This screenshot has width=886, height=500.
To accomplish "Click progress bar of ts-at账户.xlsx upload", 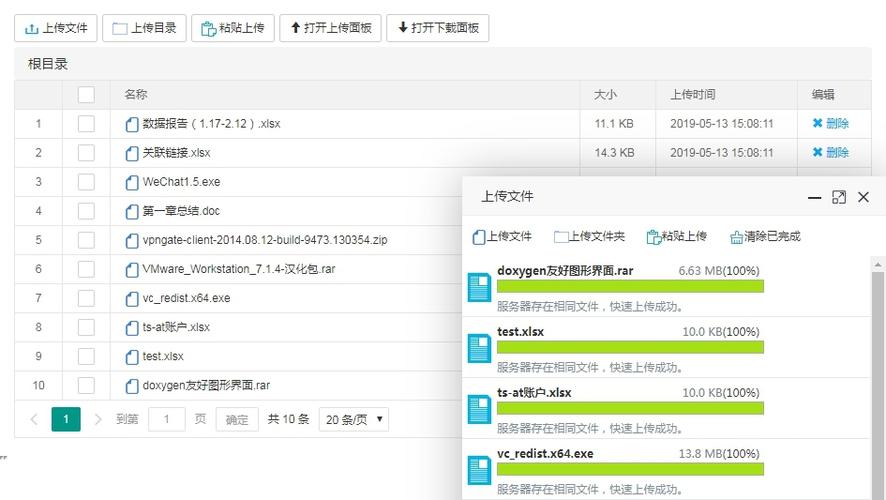I will [x=630, y=408].
